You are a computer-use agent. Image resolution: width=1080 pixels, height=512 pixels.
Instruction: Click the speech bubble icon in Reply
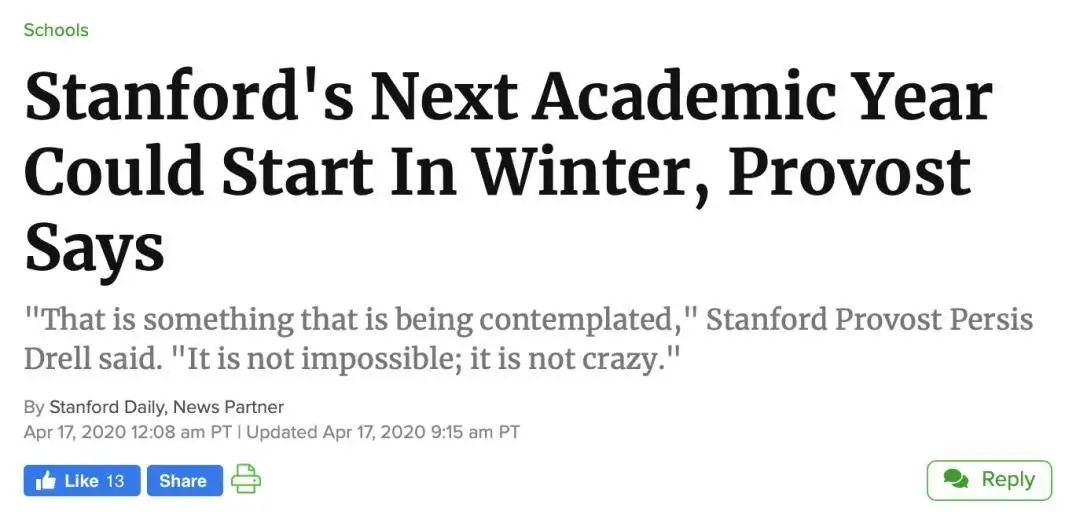pyautogui.click(x=956, y=480)
